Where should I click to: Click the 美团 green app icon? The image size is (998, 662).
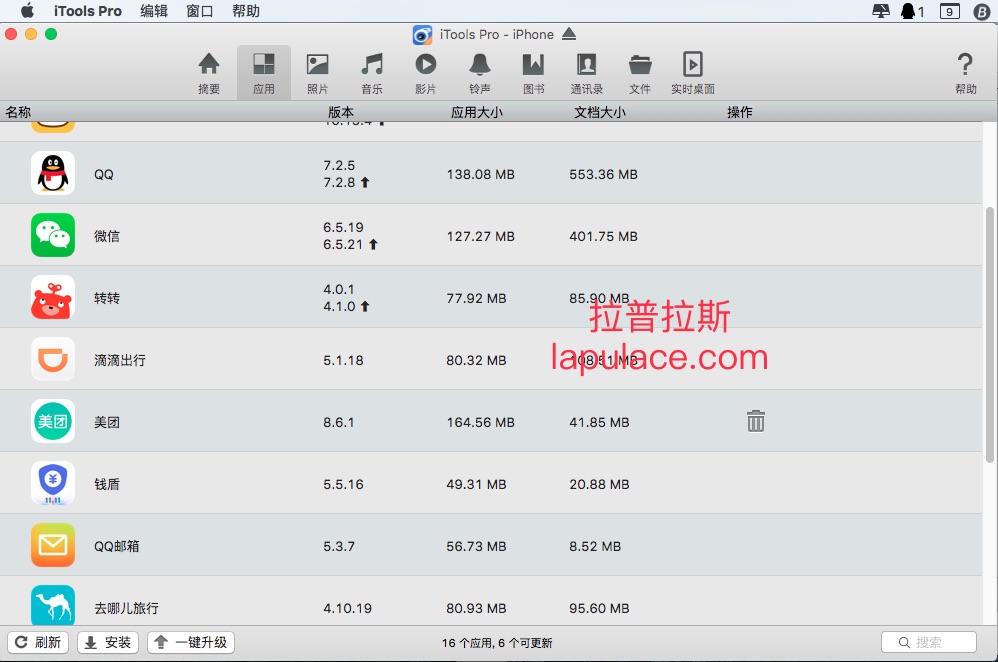pos(53,421)
